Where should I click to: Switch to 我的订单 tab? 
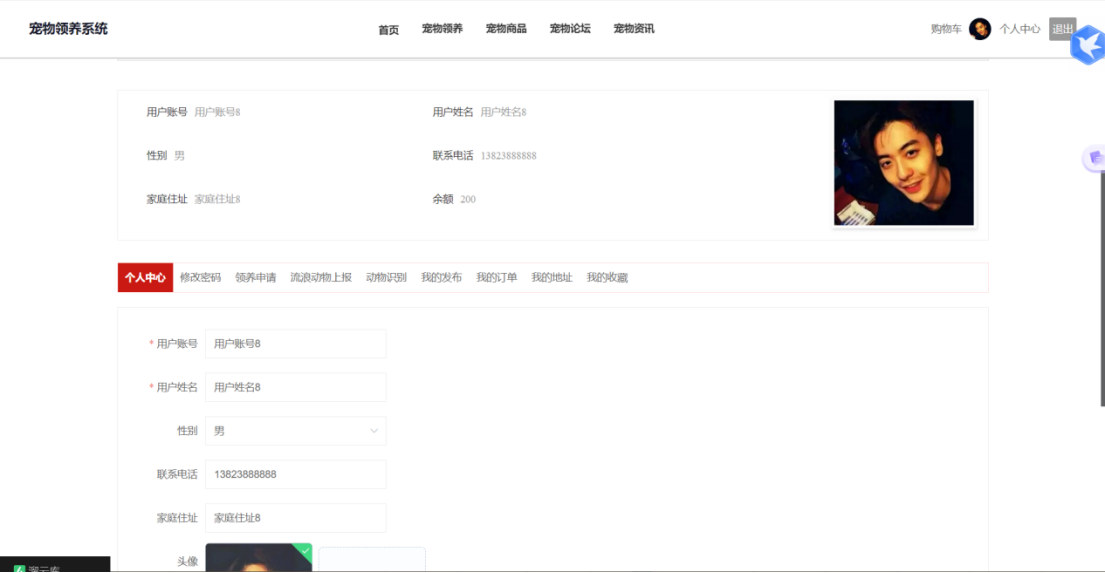tap(496, 278)
